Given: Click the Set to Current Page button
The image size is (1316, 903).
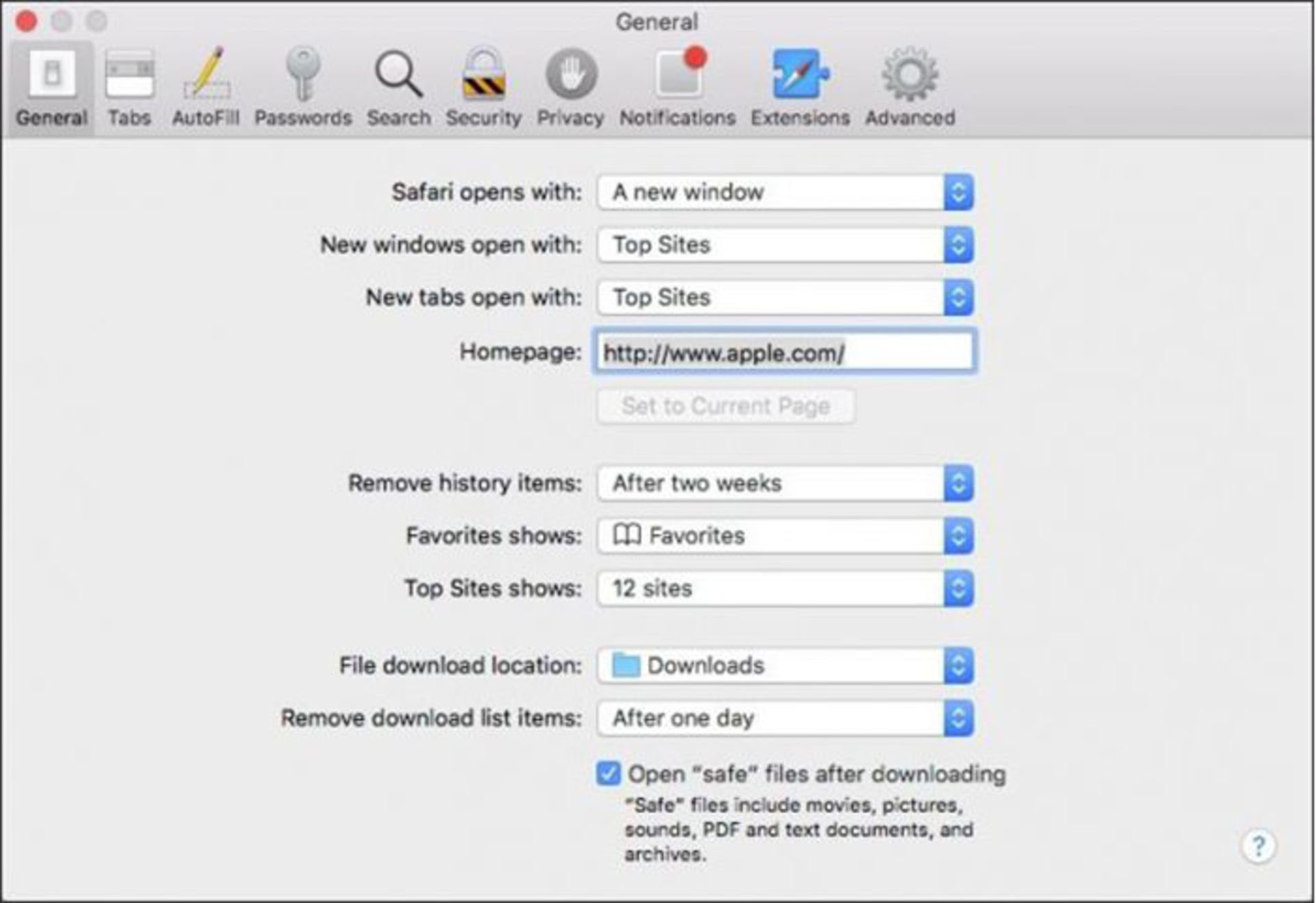Looking at the screenshot, I should (725, 406).
